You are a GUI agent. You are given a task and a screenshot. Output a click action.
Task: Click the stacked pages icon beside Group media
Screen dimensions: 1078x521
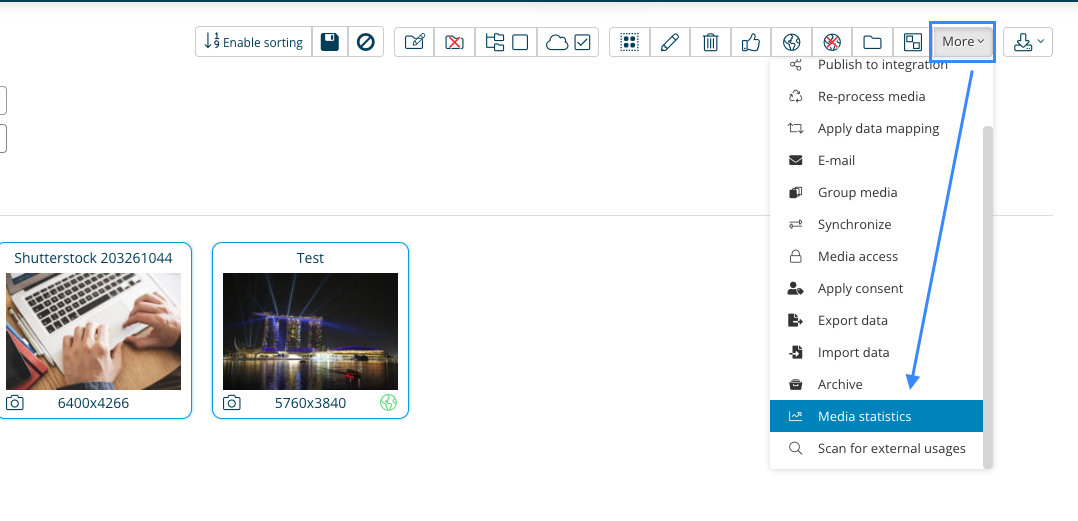click(795, 192)
